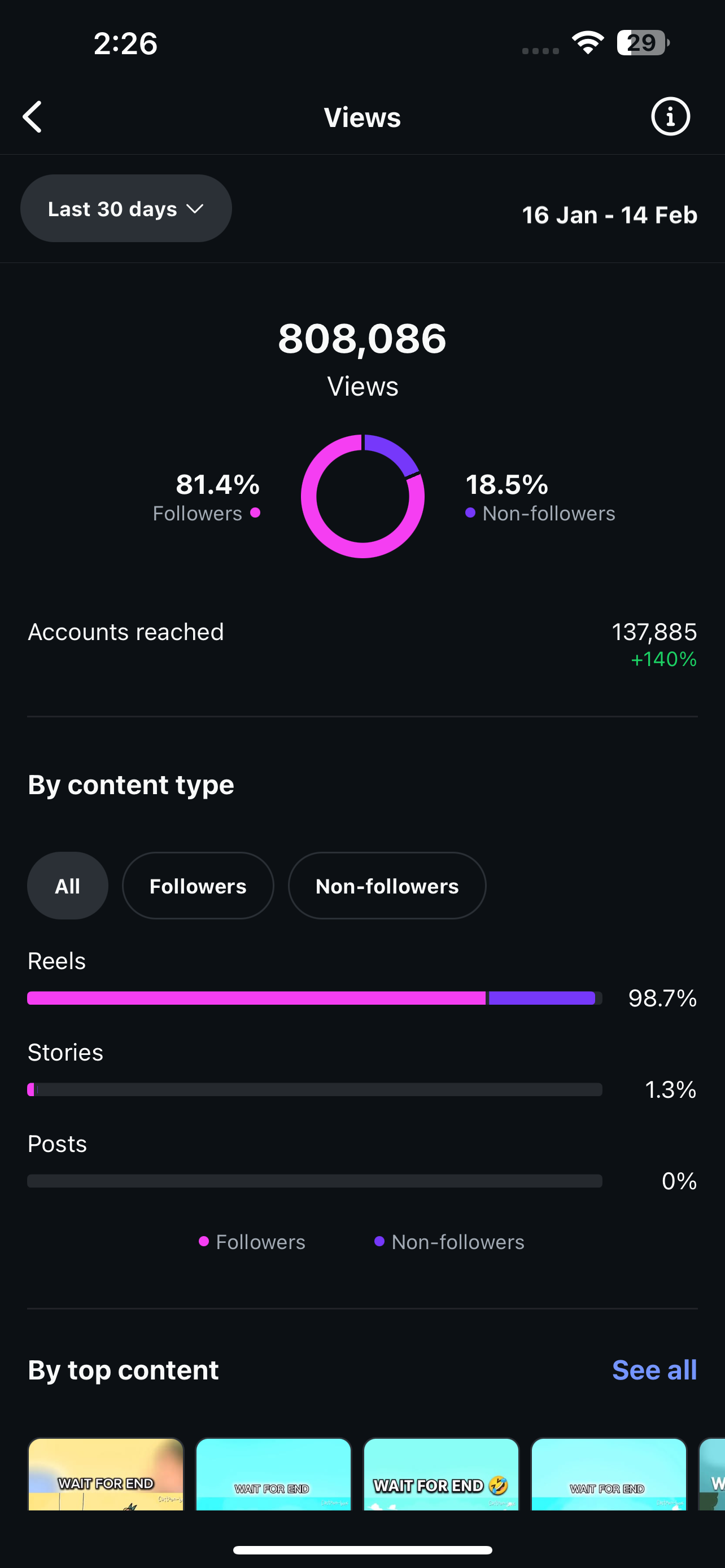Select the Non-followers filter chip
Image resolution: width=725 pixels, height=1568 pixels.
tap(387, 886)
